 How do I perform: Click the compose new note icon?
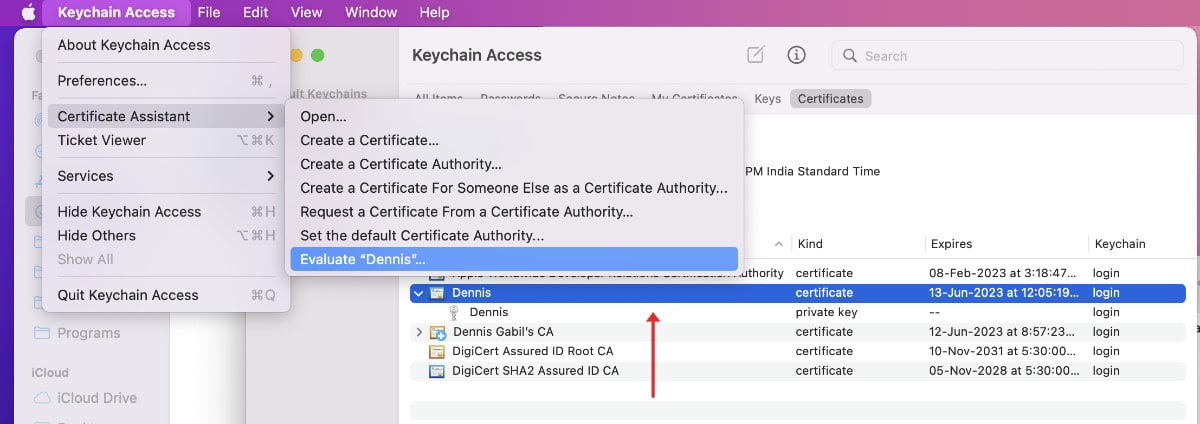point(756,56)
